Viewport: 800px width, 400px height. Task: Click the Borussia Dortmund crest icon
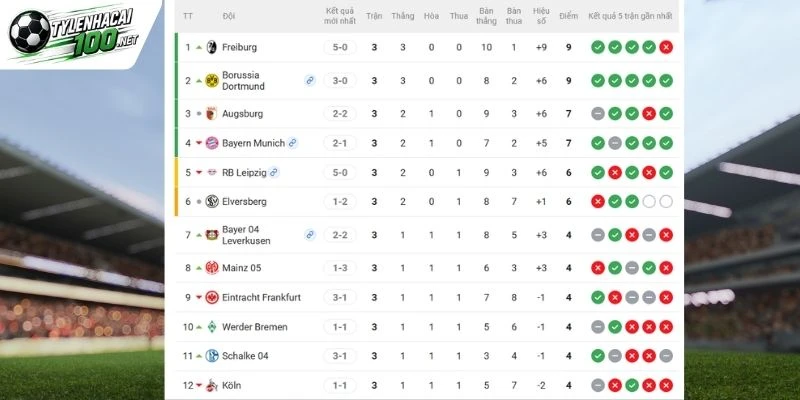tap(212, 81)
